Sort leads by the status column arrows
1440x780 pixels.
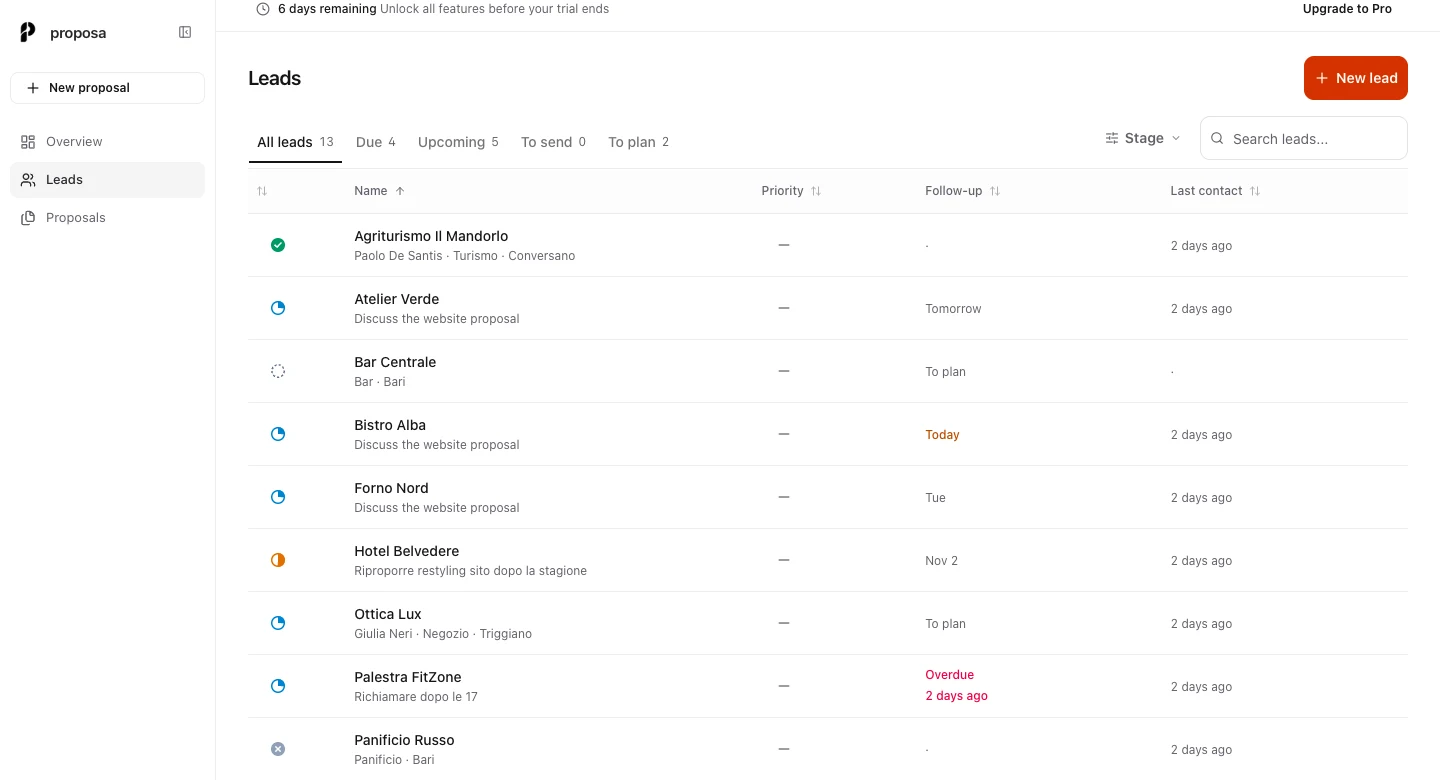click(262, 191)
